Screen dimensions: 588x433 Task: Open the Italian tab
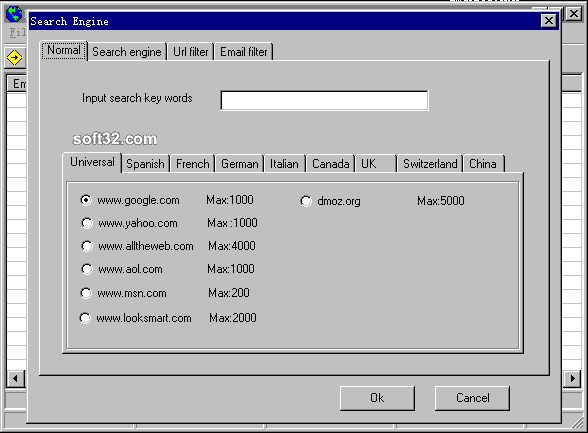(284, 164)
